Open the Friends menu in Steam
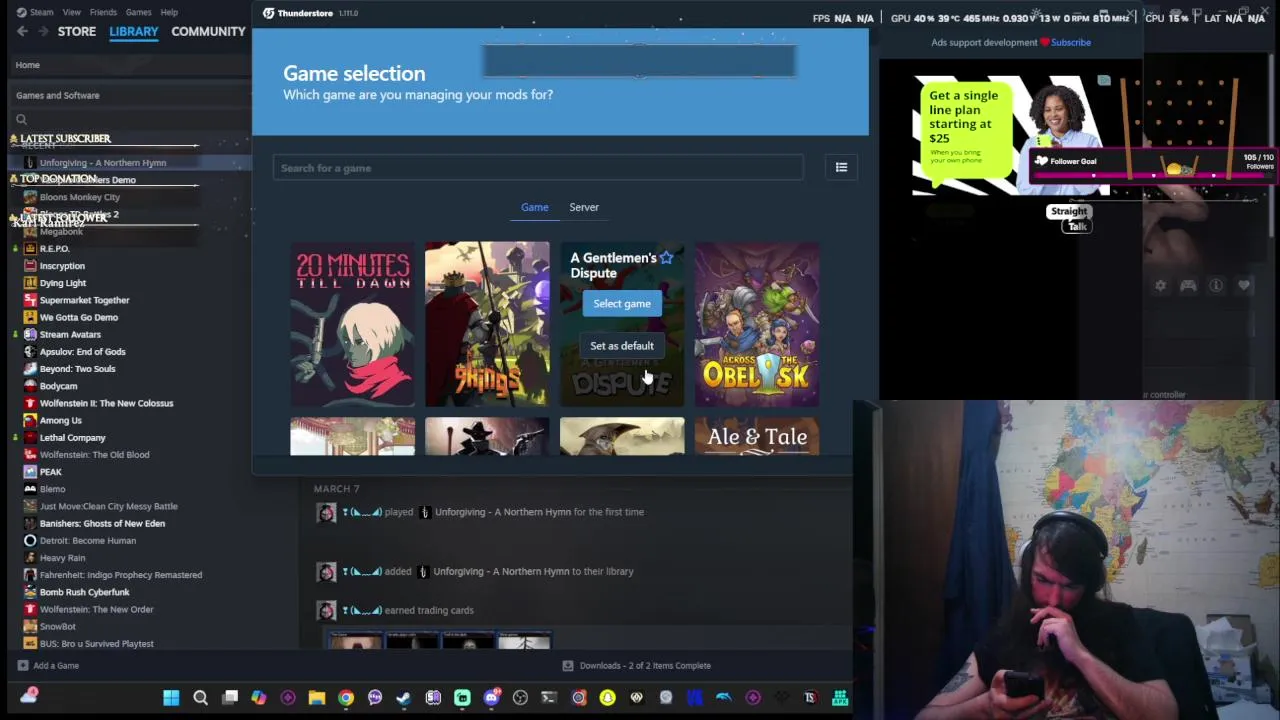The height and width of the screenshot is (720, 1280). click(x=103, y=12)
